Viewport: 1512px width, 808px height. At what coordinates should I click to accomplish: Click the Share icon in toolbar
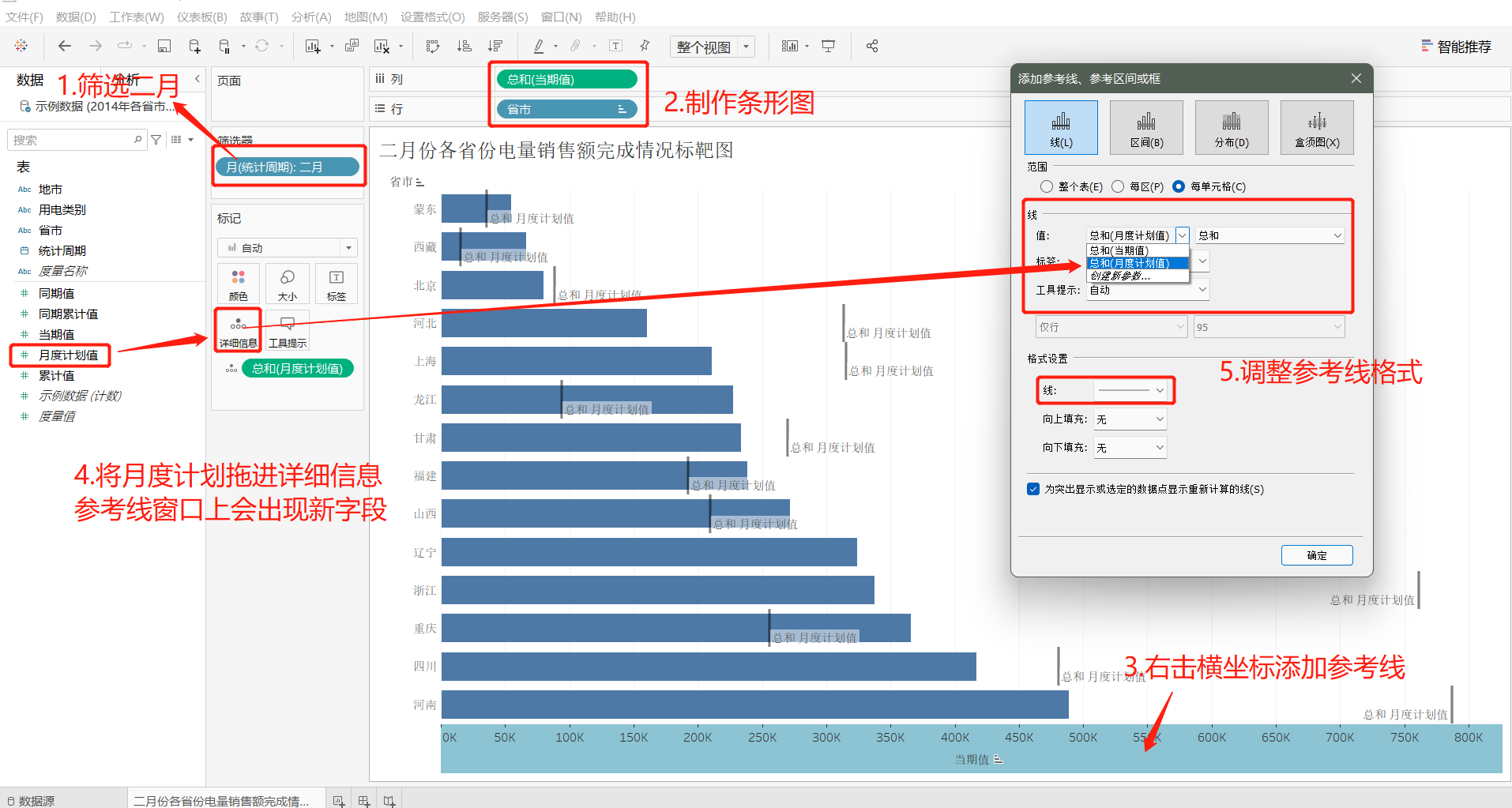pos(872,46)
